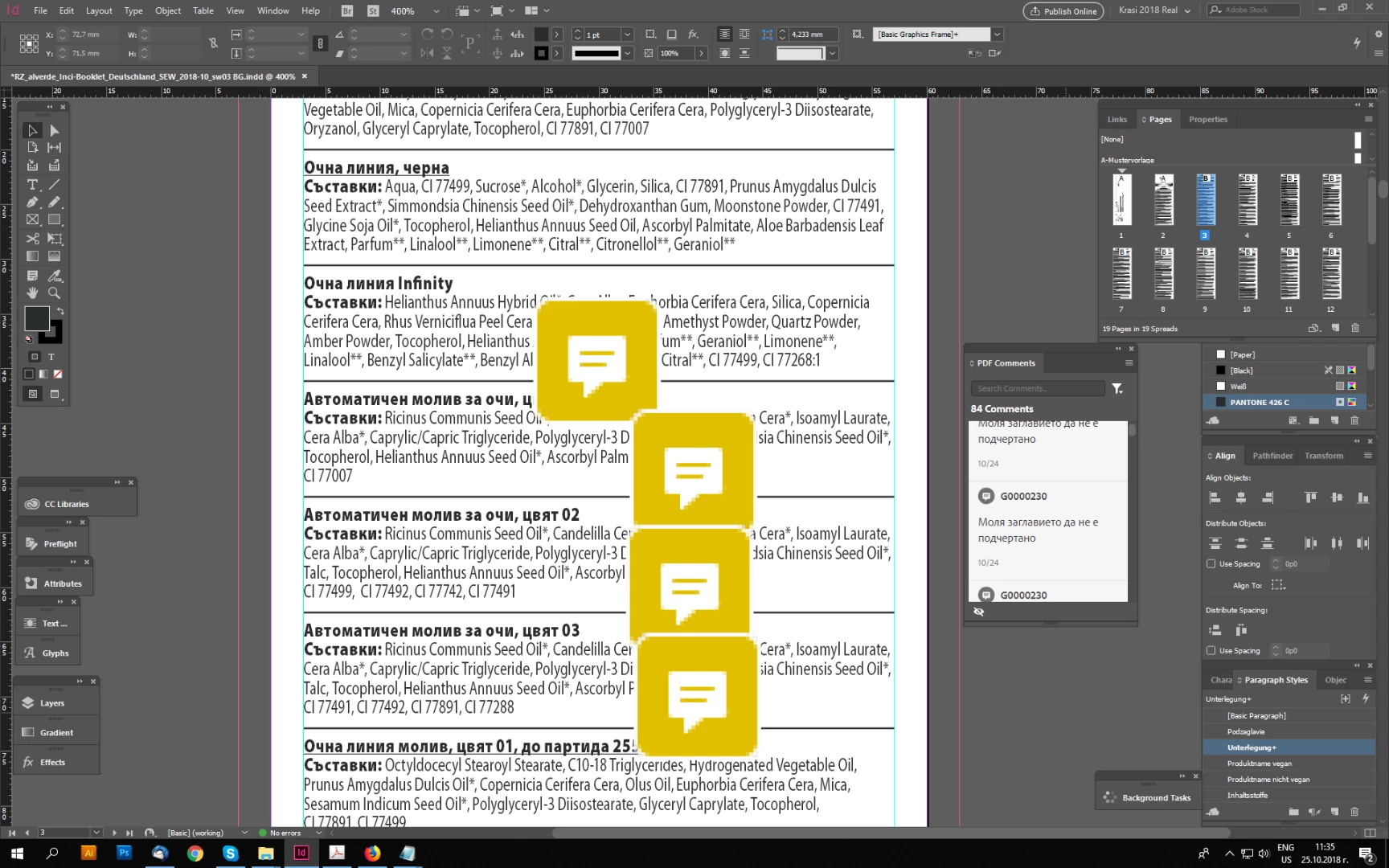Swap fill and stroke colors
The height and width of the screenshot is (868, 1389).
pos(60,311)
